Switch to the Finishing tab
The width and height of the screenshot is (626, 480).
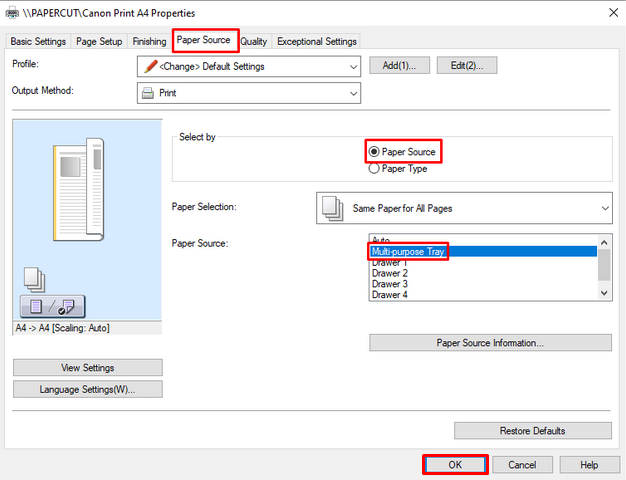pos(149,42)
